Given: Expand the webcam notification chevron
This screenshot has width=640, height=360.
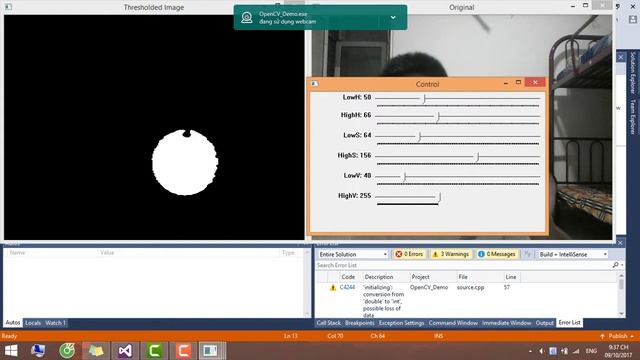Looking at the screenshot, I should [393, 18].
